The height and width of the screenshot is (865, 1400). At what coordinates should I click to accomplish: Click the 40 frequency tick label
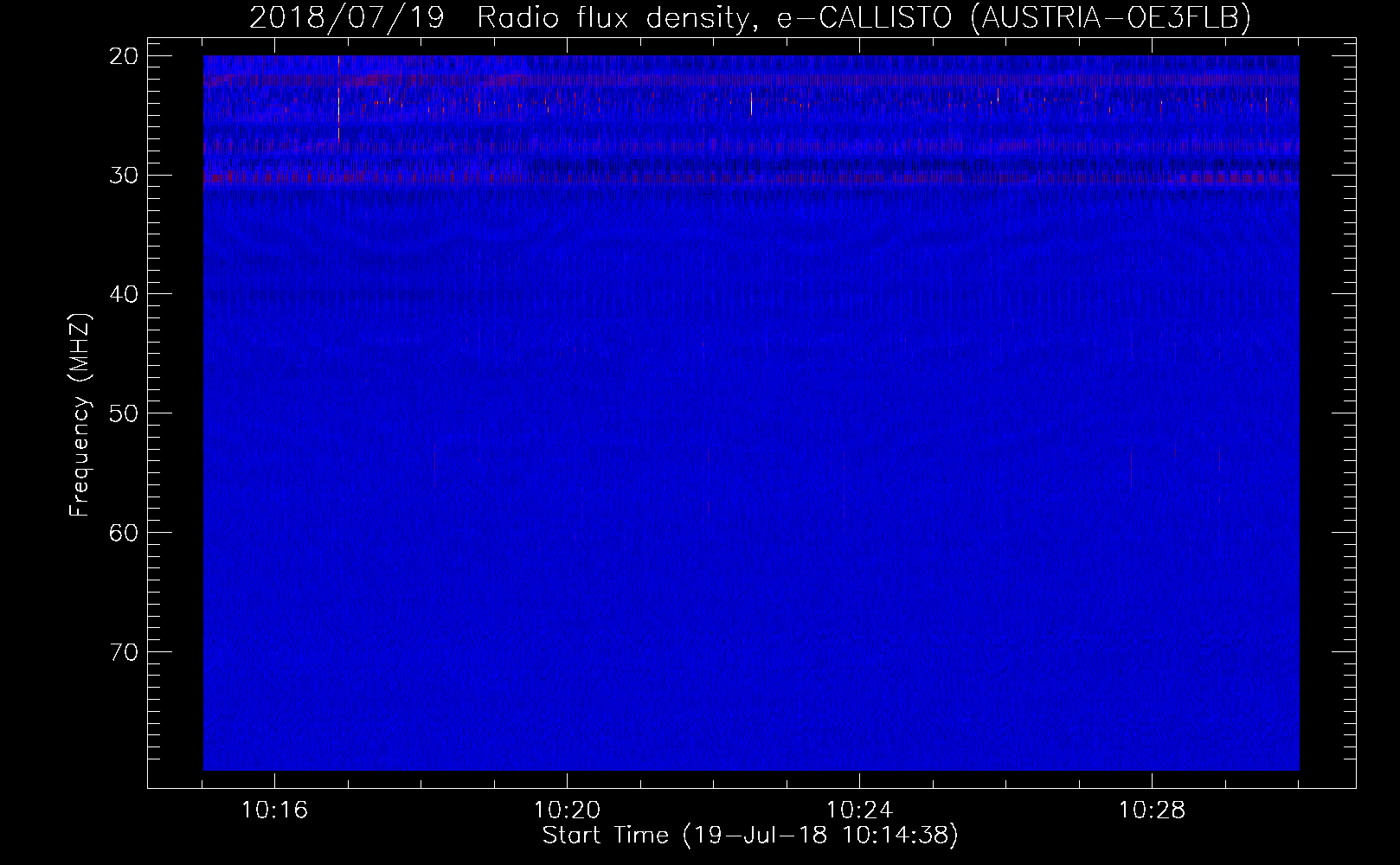[124, 294]
